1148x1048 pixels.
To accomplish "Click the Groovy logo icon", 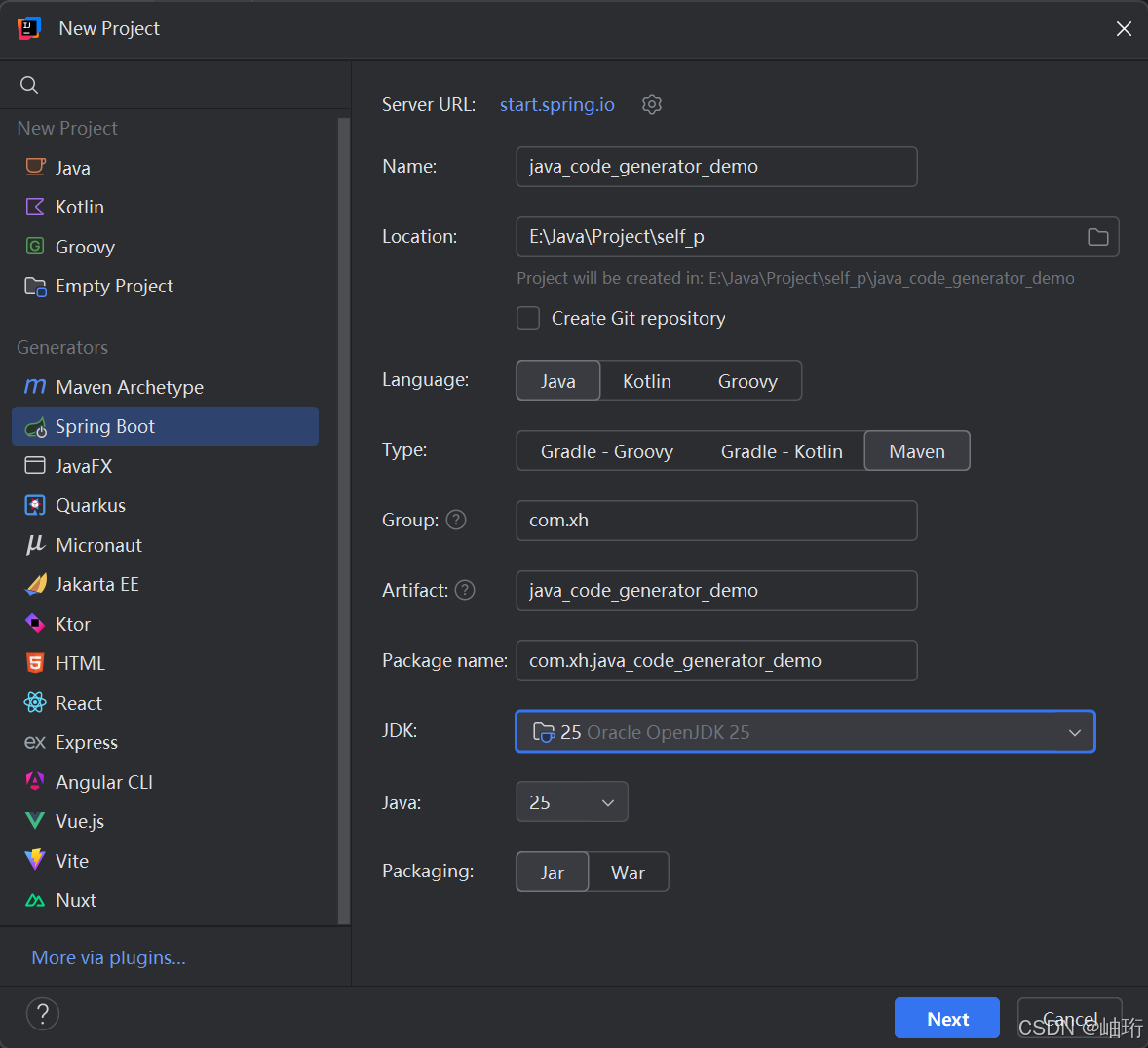I will 35,246.
